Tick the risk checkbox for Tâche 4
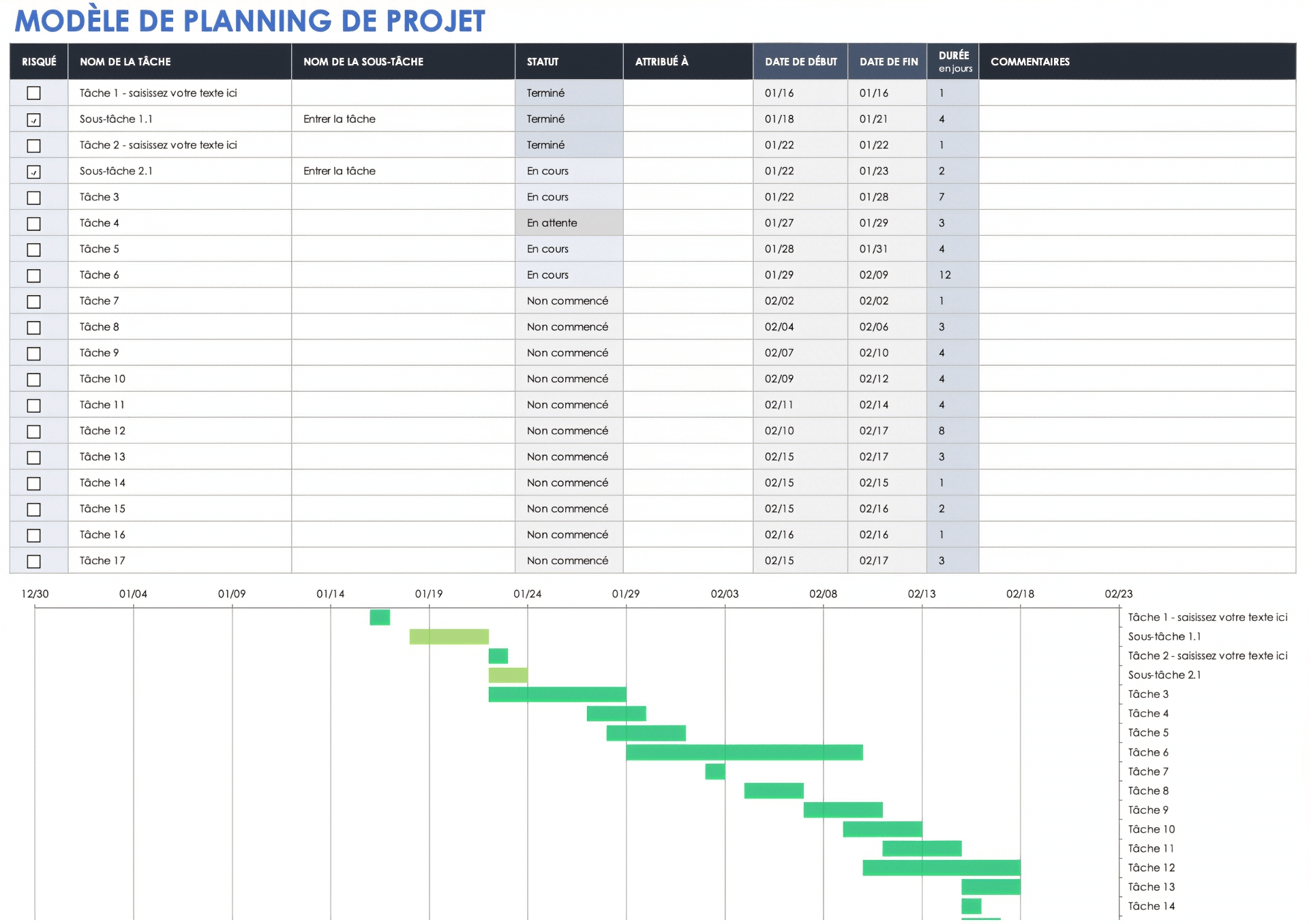Viewport: 1309px width, 924px height. point(33,224)
